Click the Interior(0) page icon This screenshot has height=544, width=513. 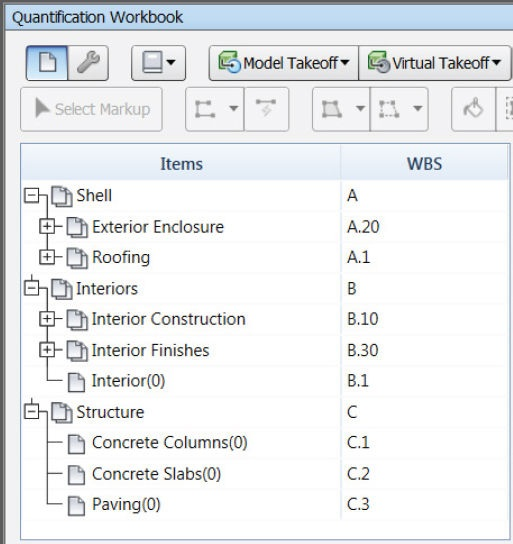[x=76, y=382]
